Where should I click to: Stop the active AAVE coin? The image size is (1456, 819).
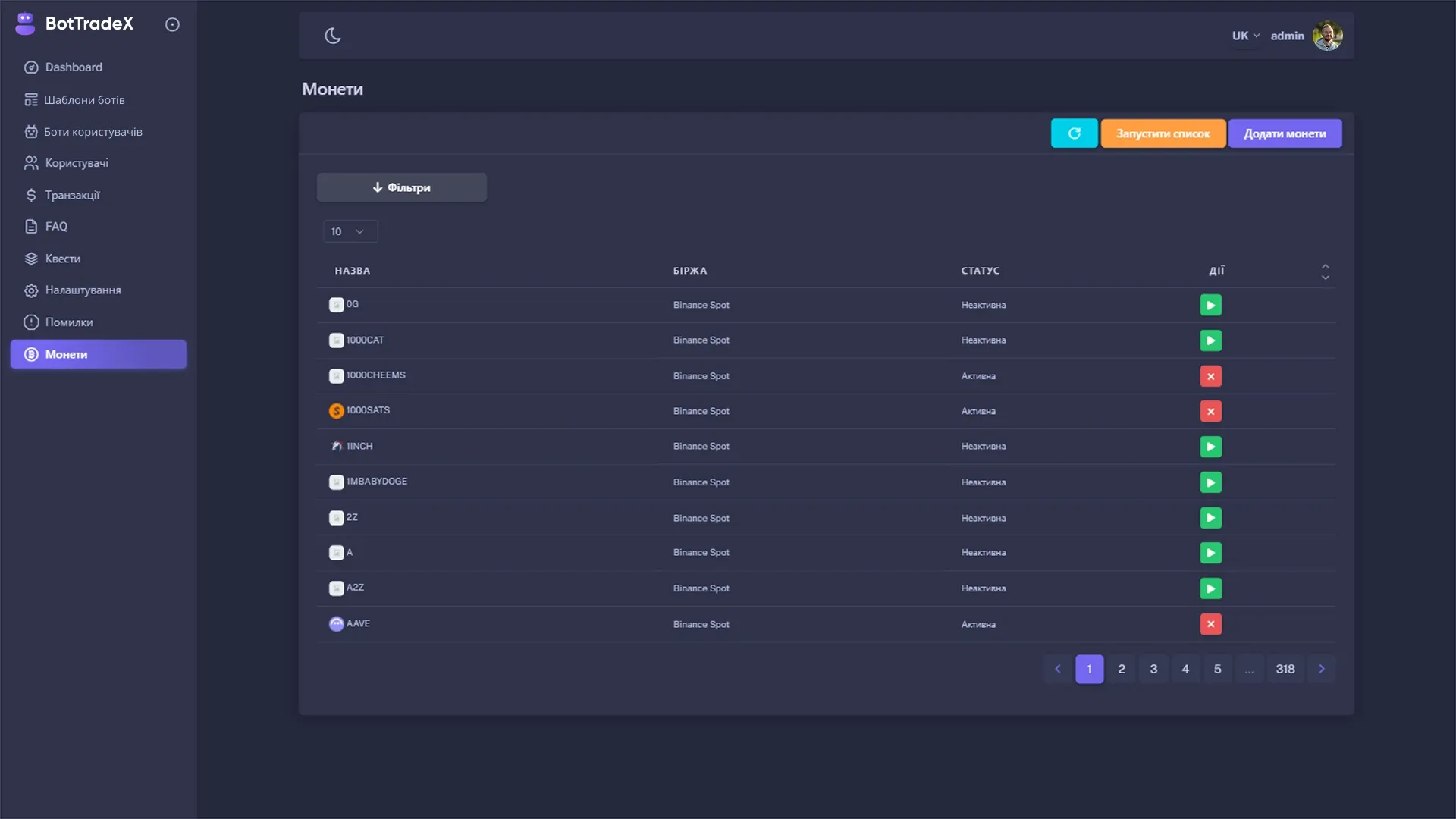1210,624
